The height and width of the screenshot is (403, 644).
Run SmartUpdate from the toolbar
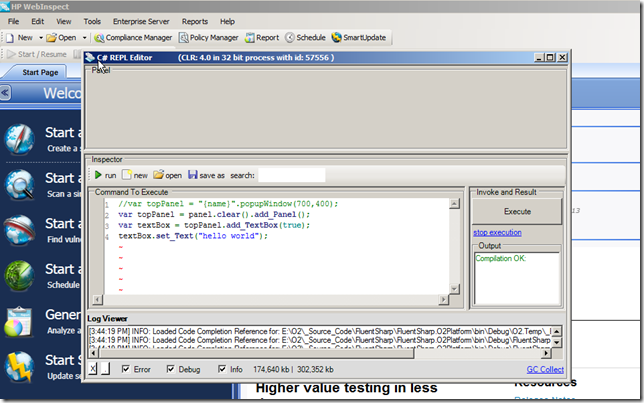click(357, 38)
